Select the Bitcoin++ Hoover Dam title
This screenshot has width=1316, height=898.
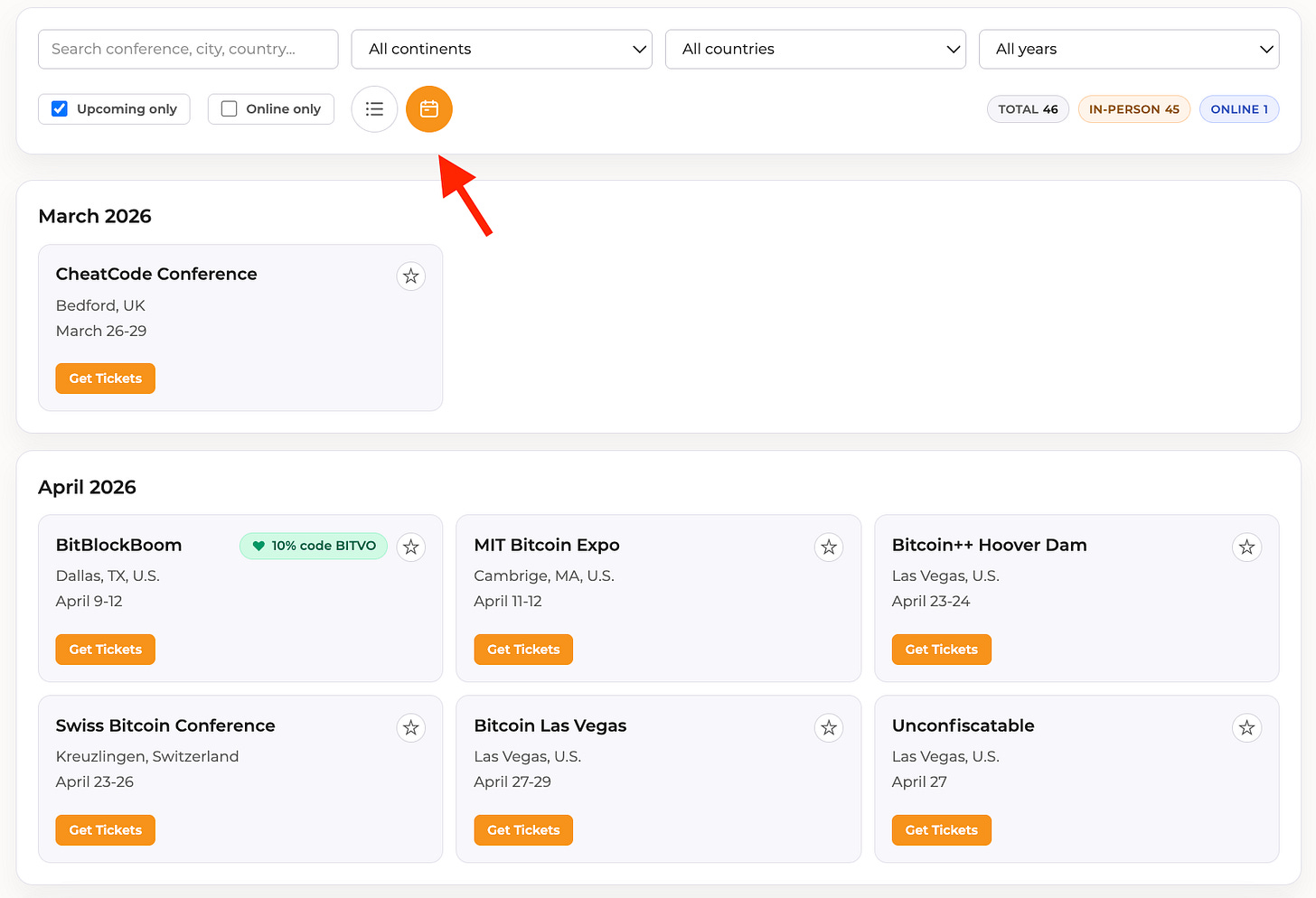[x=990, y=545]
